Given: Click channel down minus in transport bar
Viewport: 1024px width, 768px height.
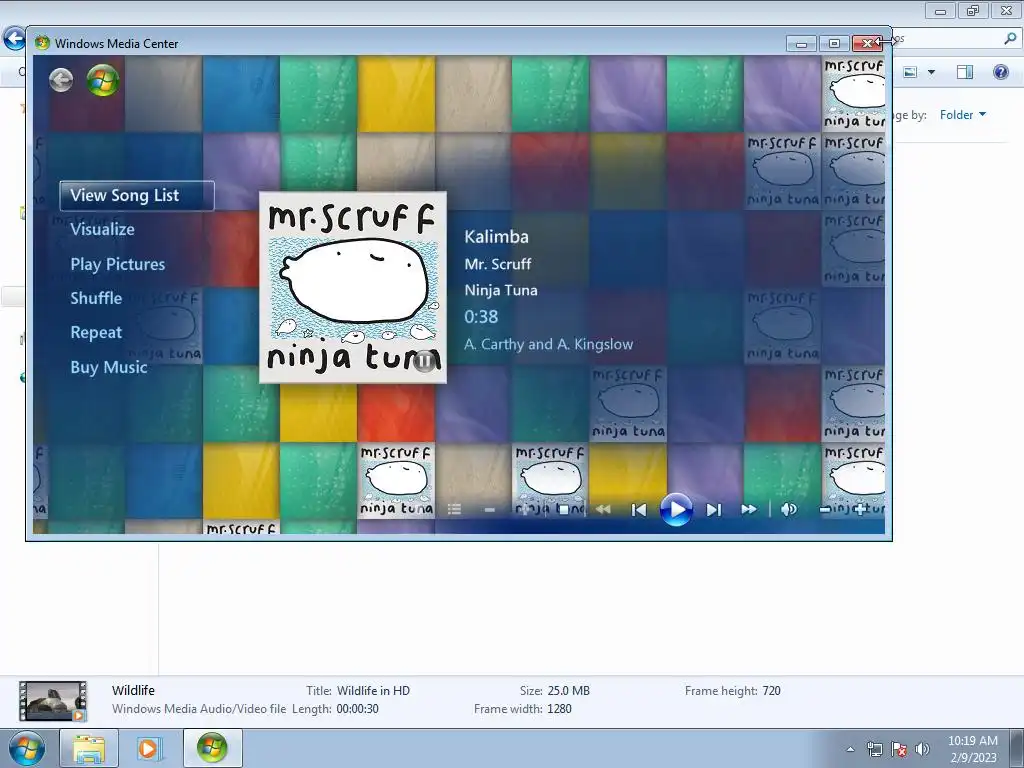Looking at the screenshot, I should tap(490, 509).
